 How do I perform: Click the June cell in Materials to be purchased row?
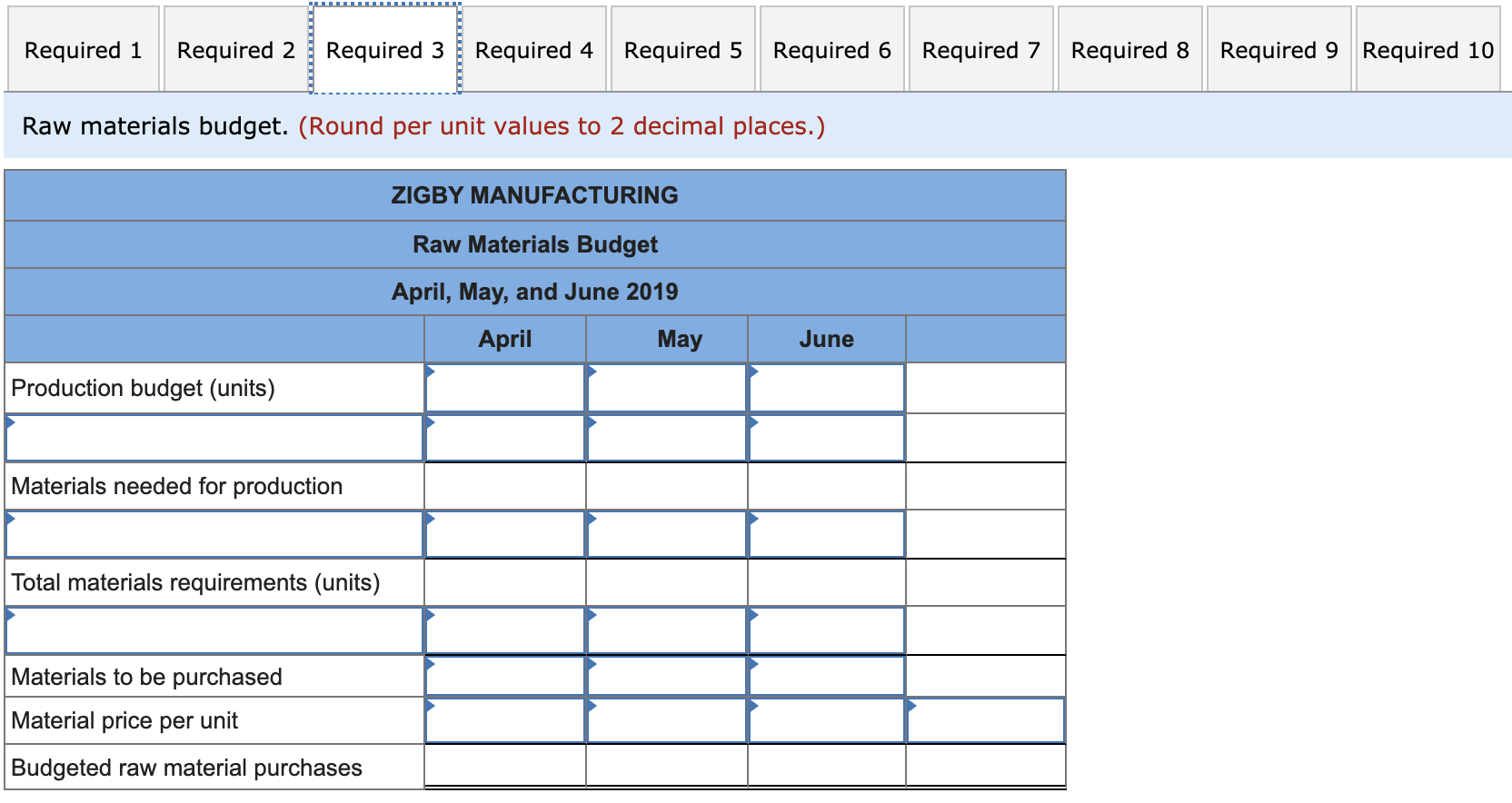pos(825,676)
